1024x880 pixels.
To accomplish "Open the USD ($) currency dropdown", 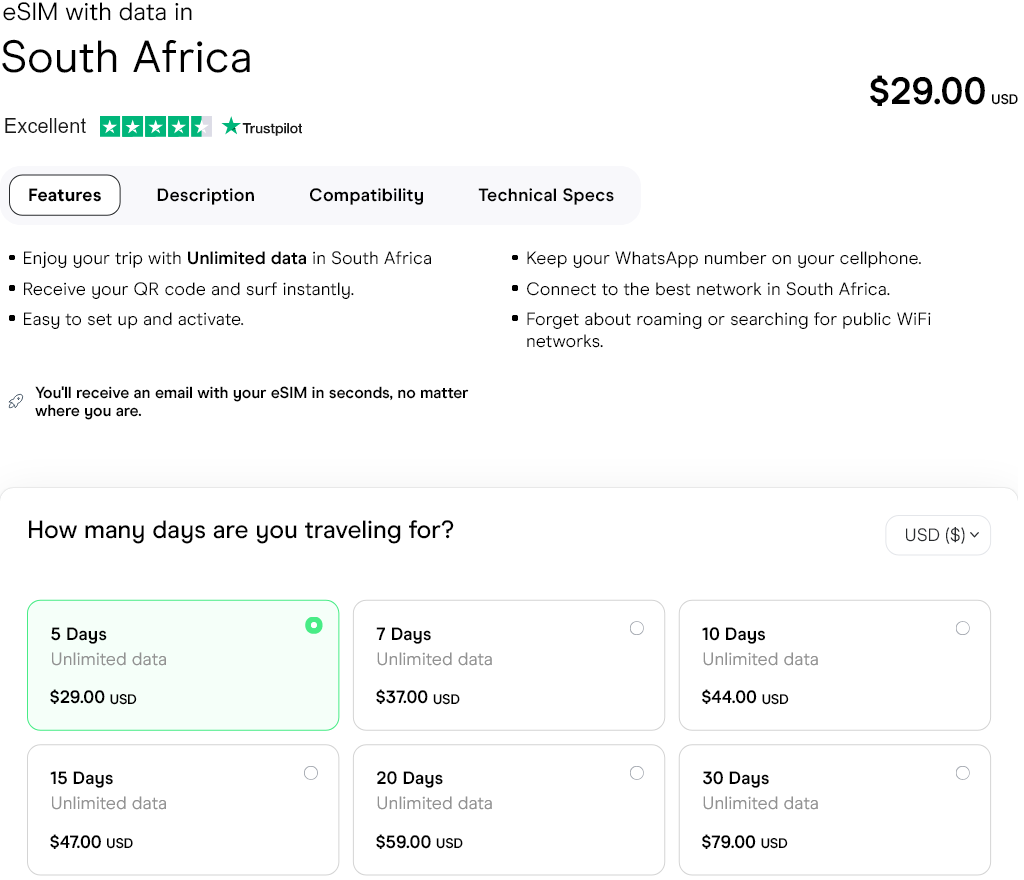I will (x=938, y=535).
